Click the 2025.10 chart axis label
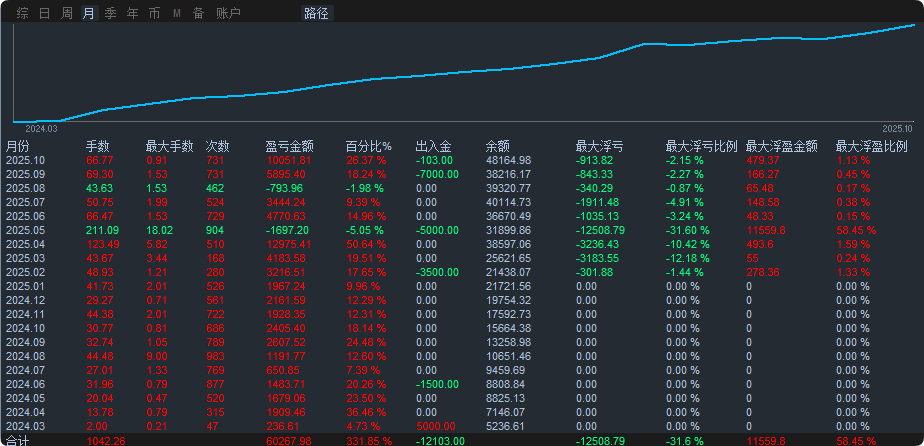Viewport: 924px width, 446px height. coord(897,128)
